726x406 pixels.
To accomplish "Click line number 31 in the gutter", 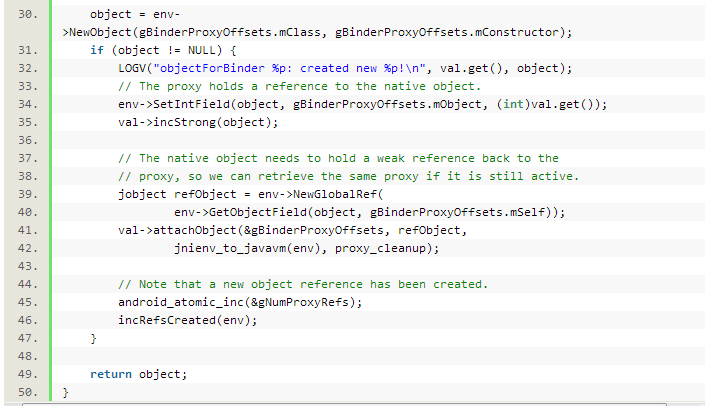I will pos(27,50).
